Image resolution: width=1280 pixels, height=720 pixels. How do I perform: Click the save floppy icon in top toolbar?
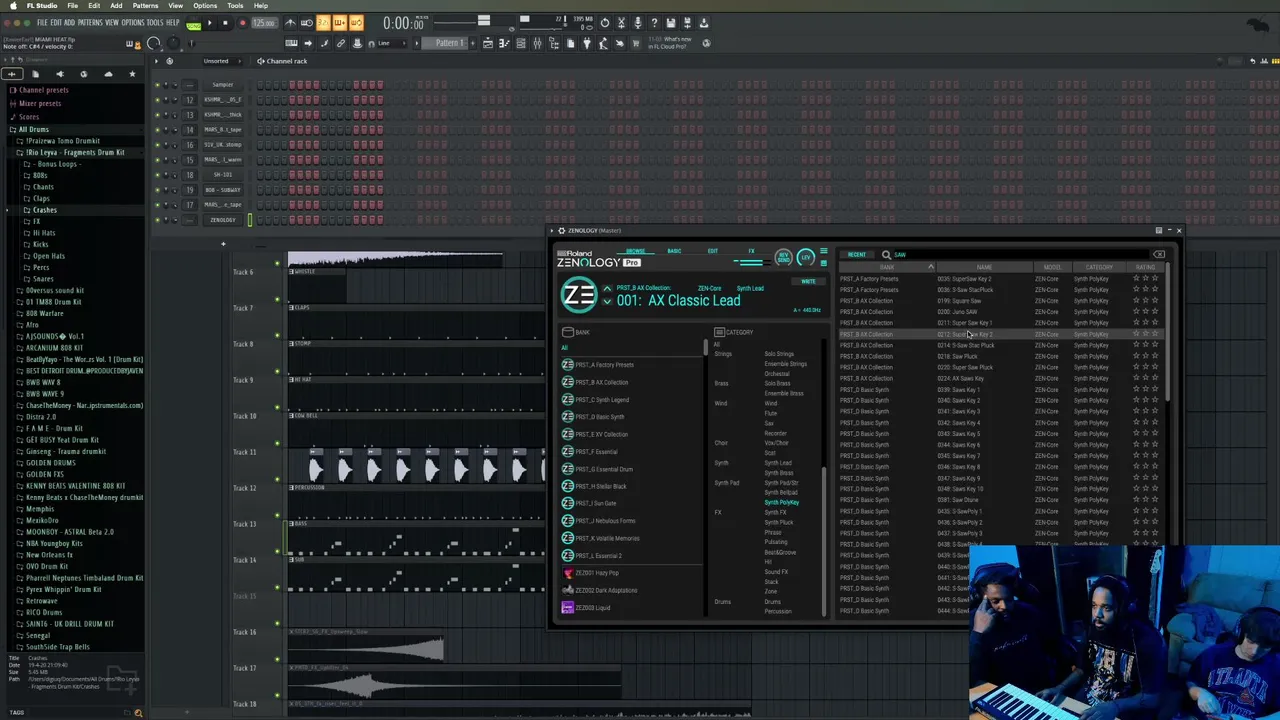671,23
